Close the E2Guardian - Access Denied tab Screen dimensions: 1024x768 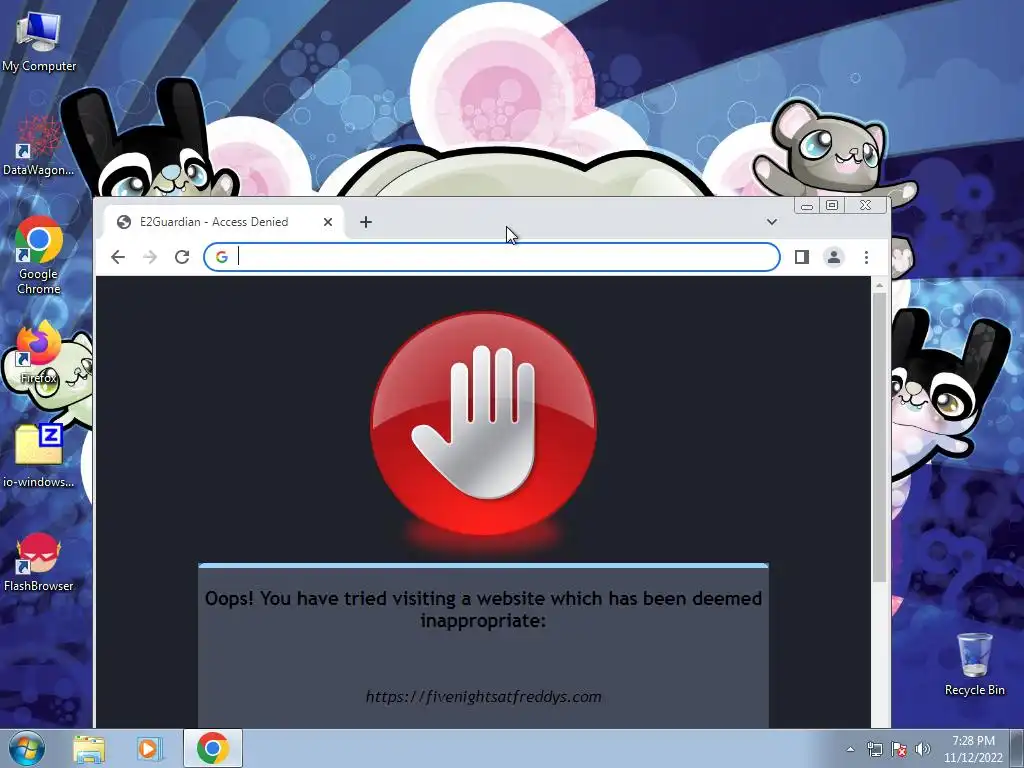click(x=328, y=222)
